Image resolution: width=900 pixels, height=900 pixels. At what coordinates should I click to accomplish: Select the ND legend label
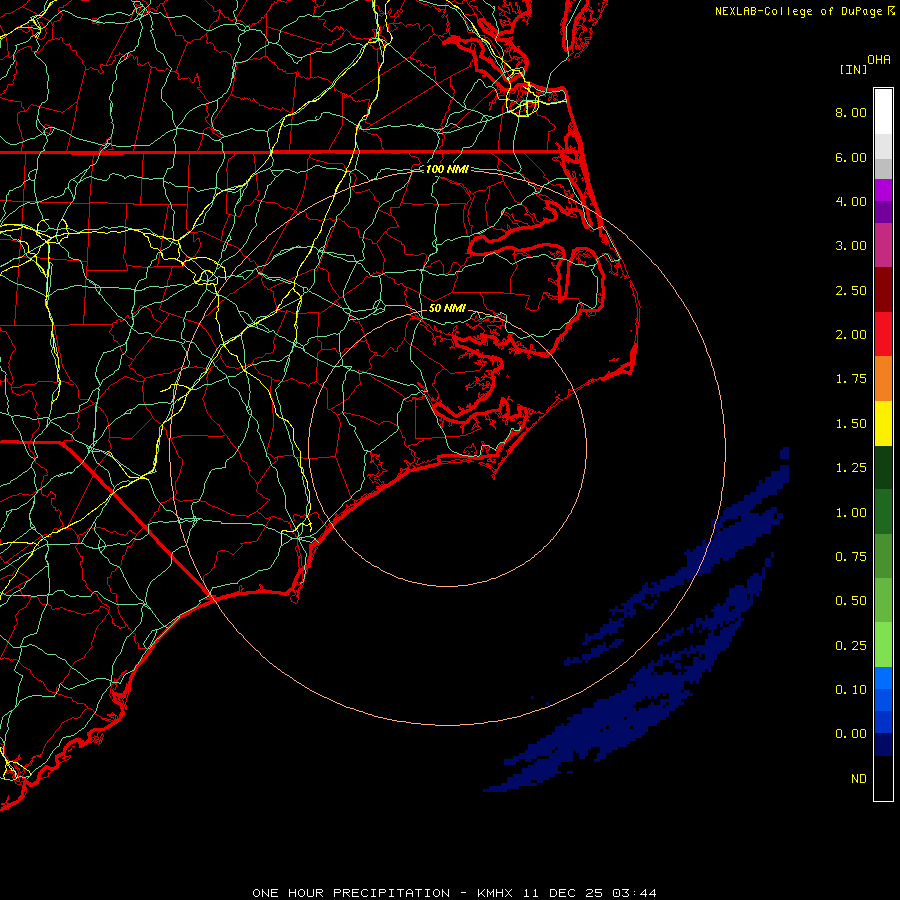859,779
